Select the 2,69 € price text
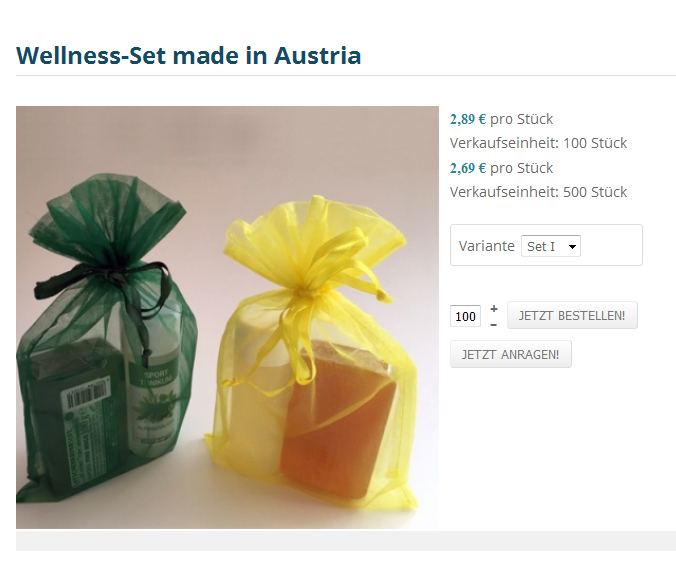The image size is (676, 564). [468, 168]
